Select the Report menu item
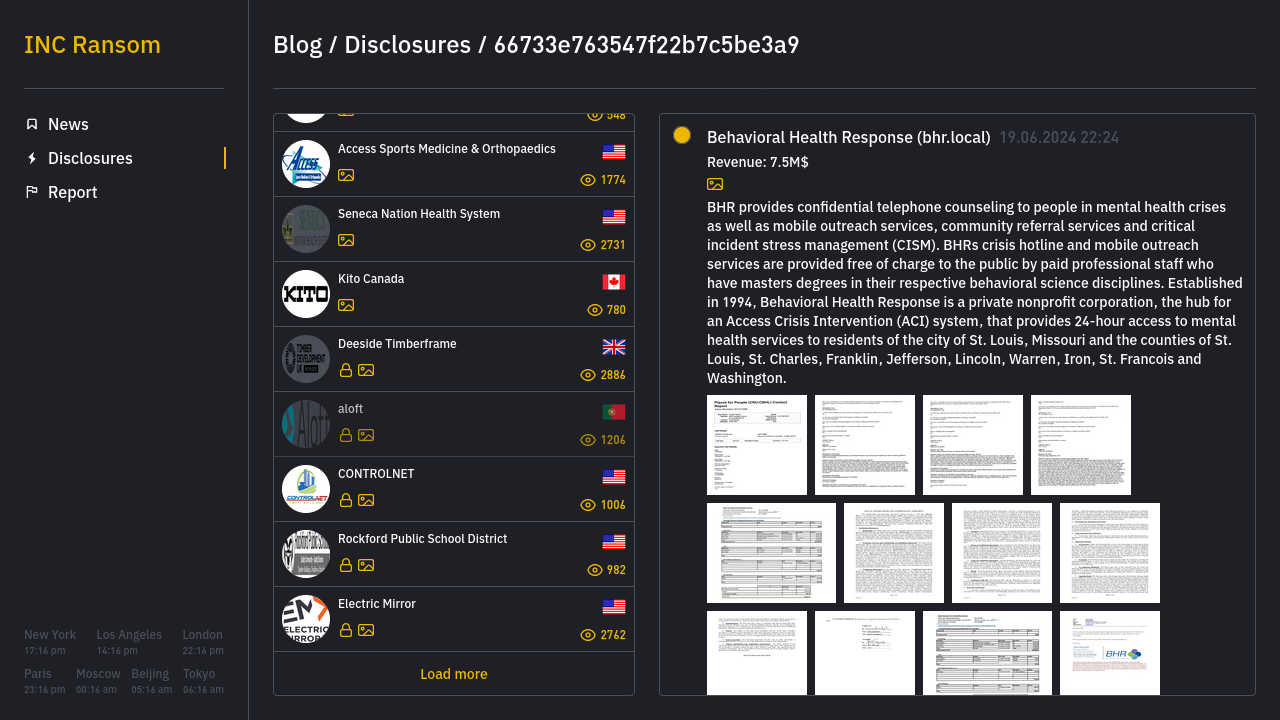 pos(72,192)
